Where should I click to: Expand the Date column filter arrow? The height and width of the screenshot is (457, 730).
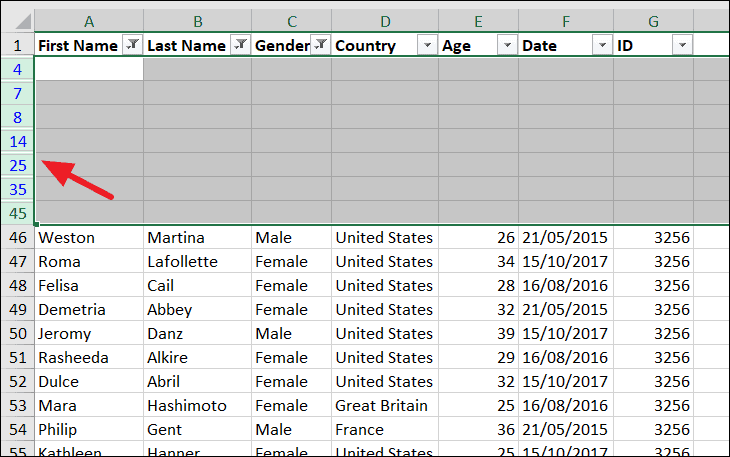coord(602,45)
